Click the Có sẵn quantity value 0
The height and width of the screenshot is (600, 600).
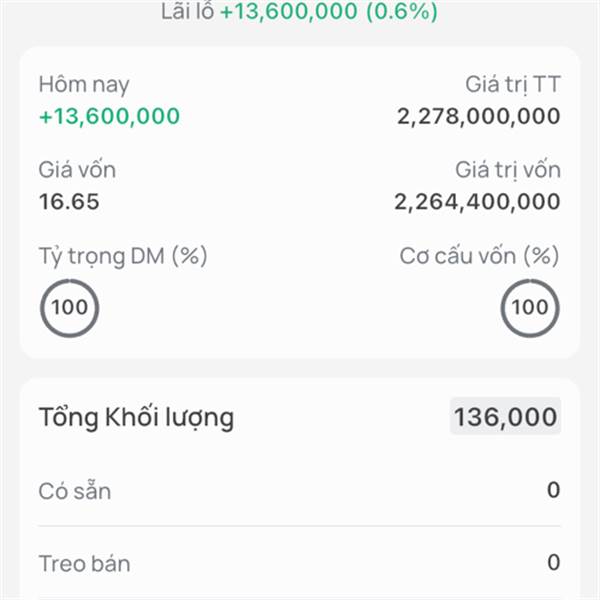tap(553, 491)
